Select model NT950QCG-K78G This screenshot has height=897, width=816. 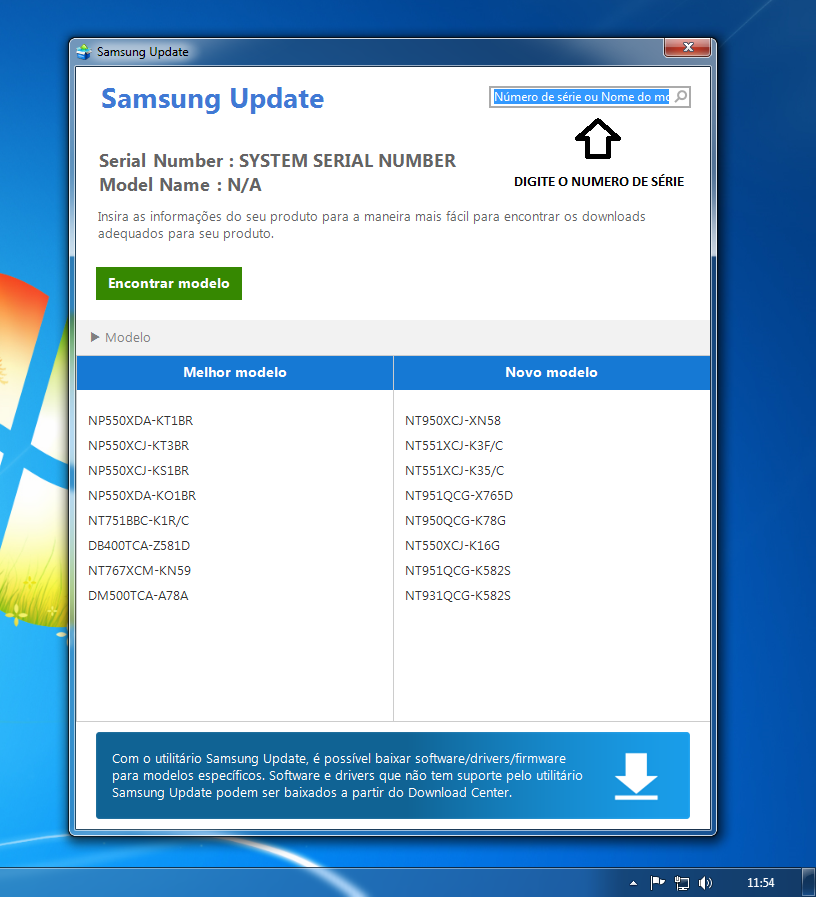click(x=455, y=521)
